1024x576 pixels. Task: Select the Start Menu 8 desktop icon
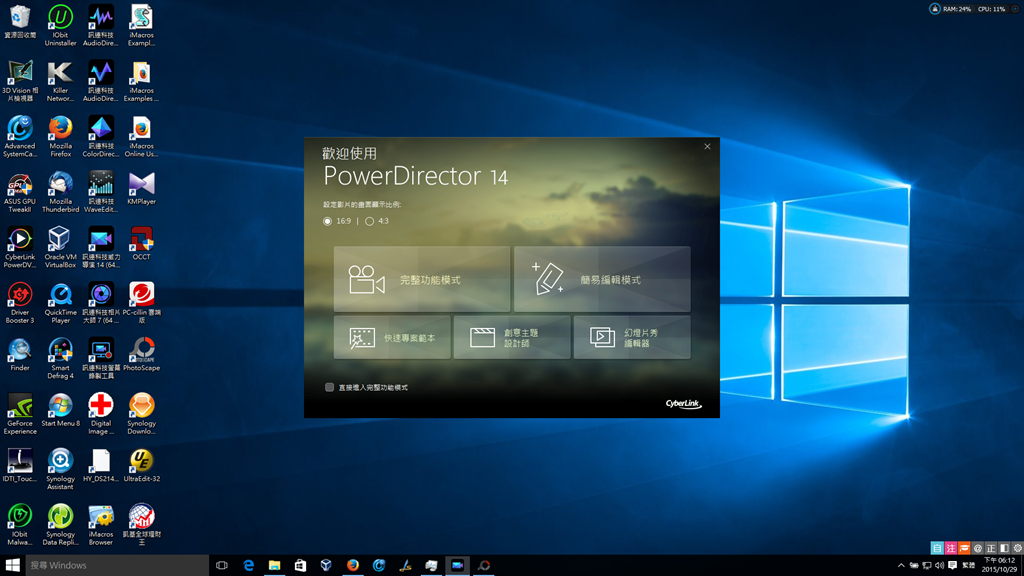(x=60, y=410)
